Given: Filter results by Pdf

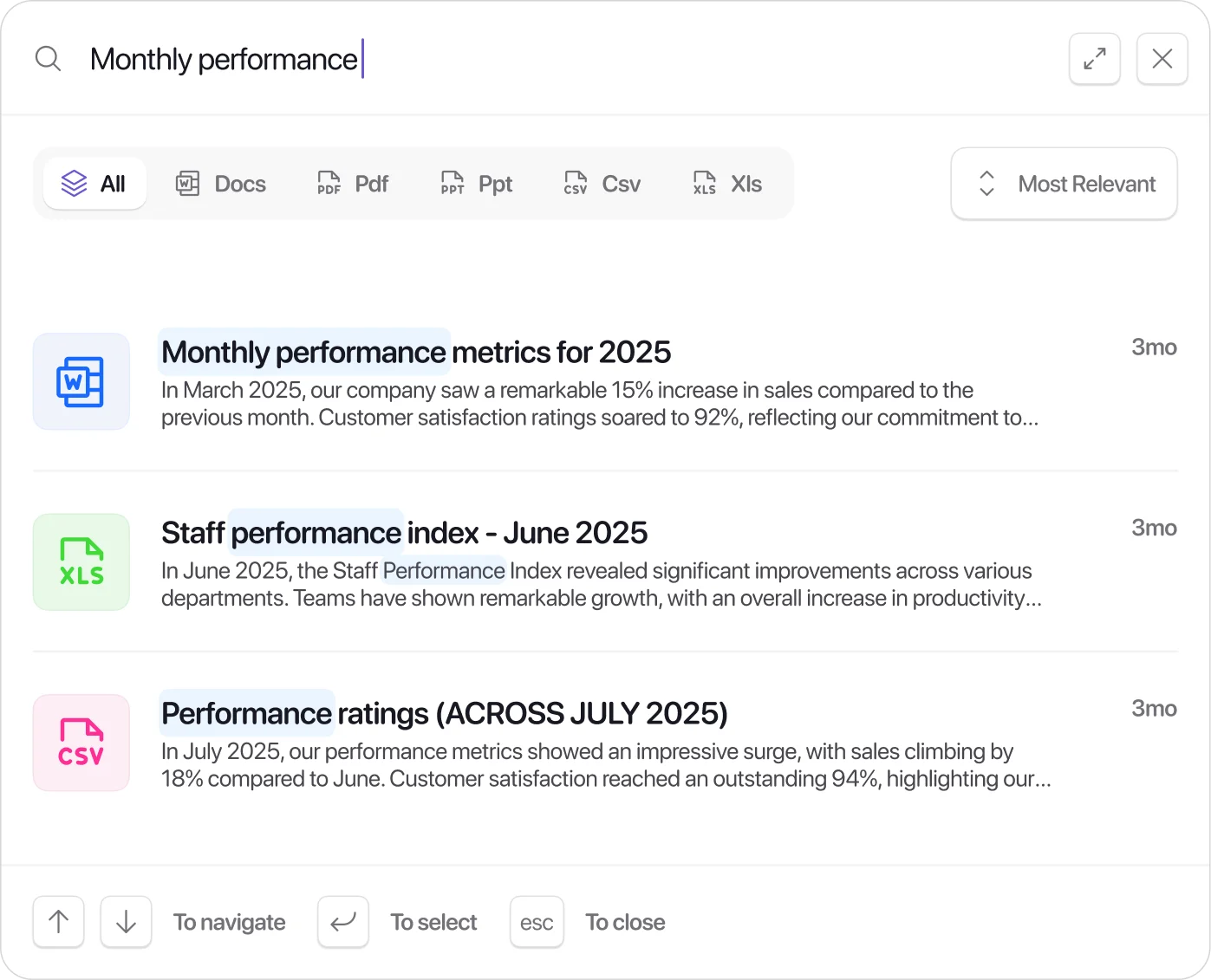Looking at the screenshot, I should point(353,184).
